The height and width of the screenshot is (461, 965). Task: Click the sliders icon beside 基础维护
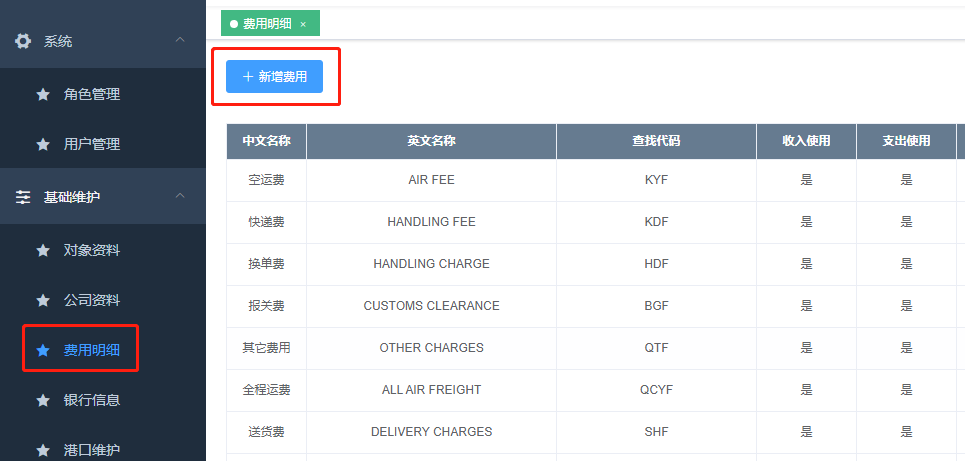coord(23,197)
